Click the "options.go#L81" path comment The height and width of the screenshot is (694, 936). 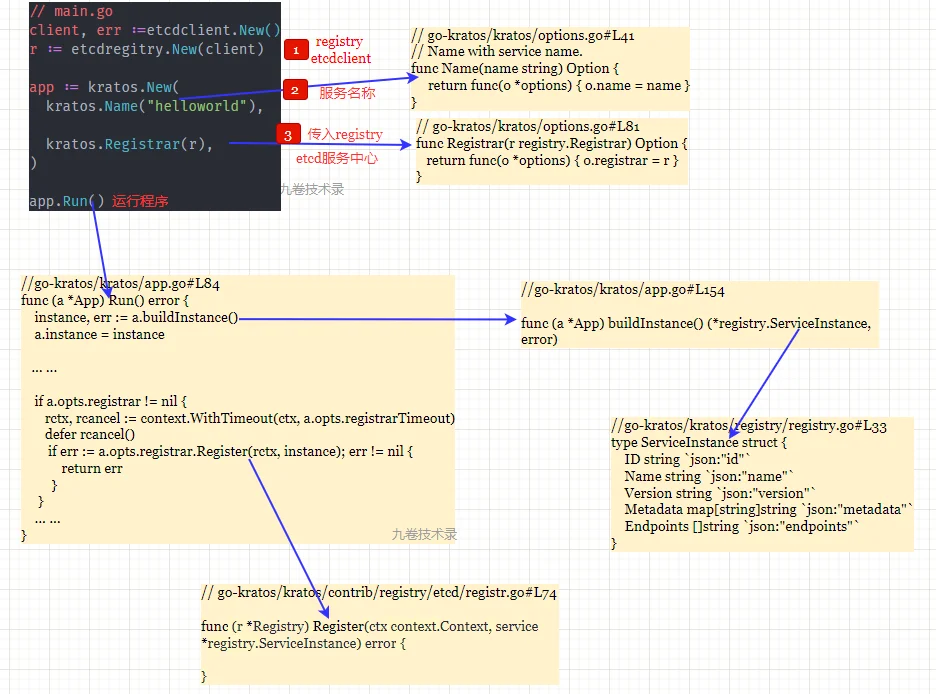tap(528, 127)
